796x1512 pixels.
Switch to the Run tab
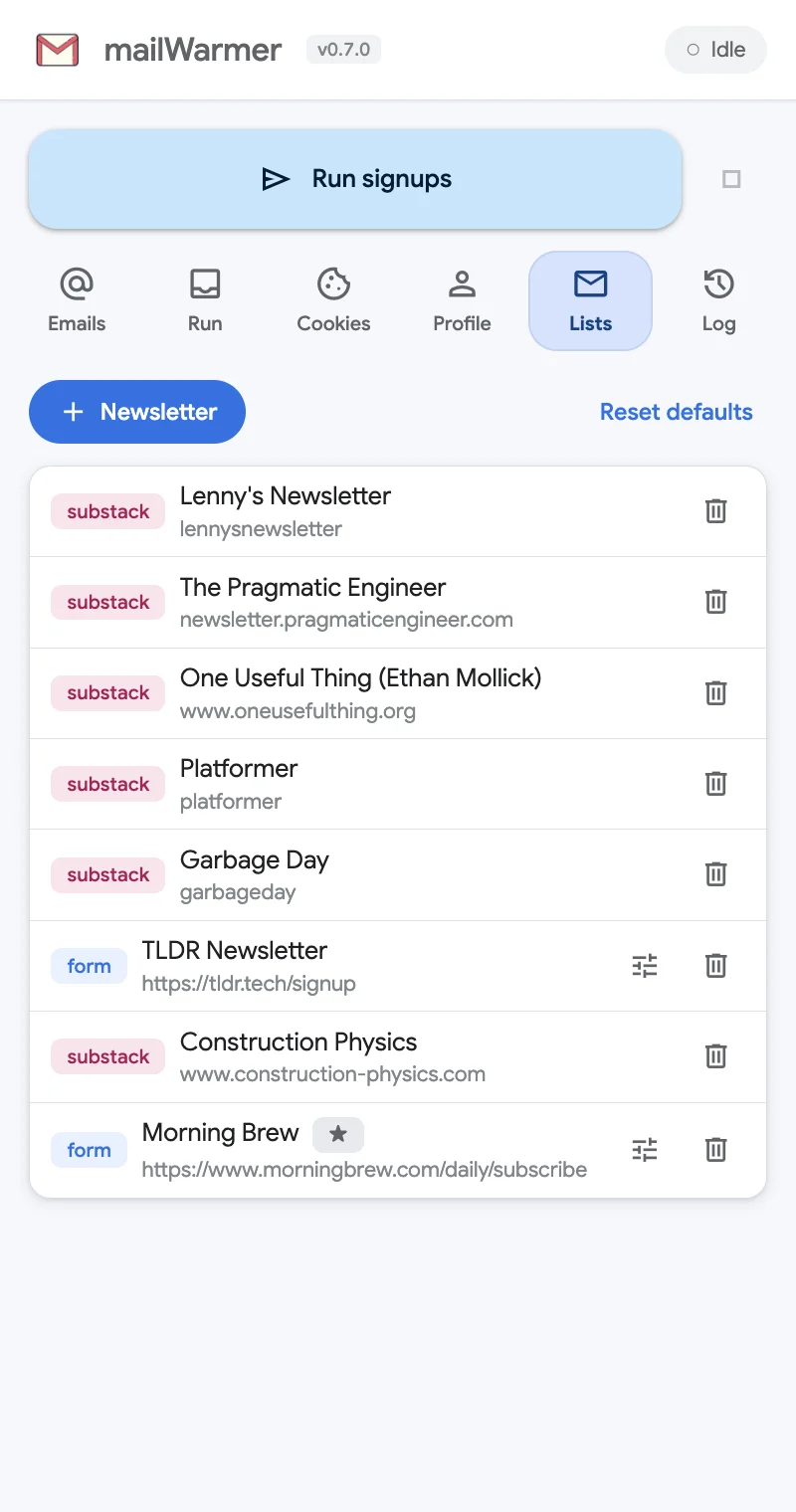(205, 300)
